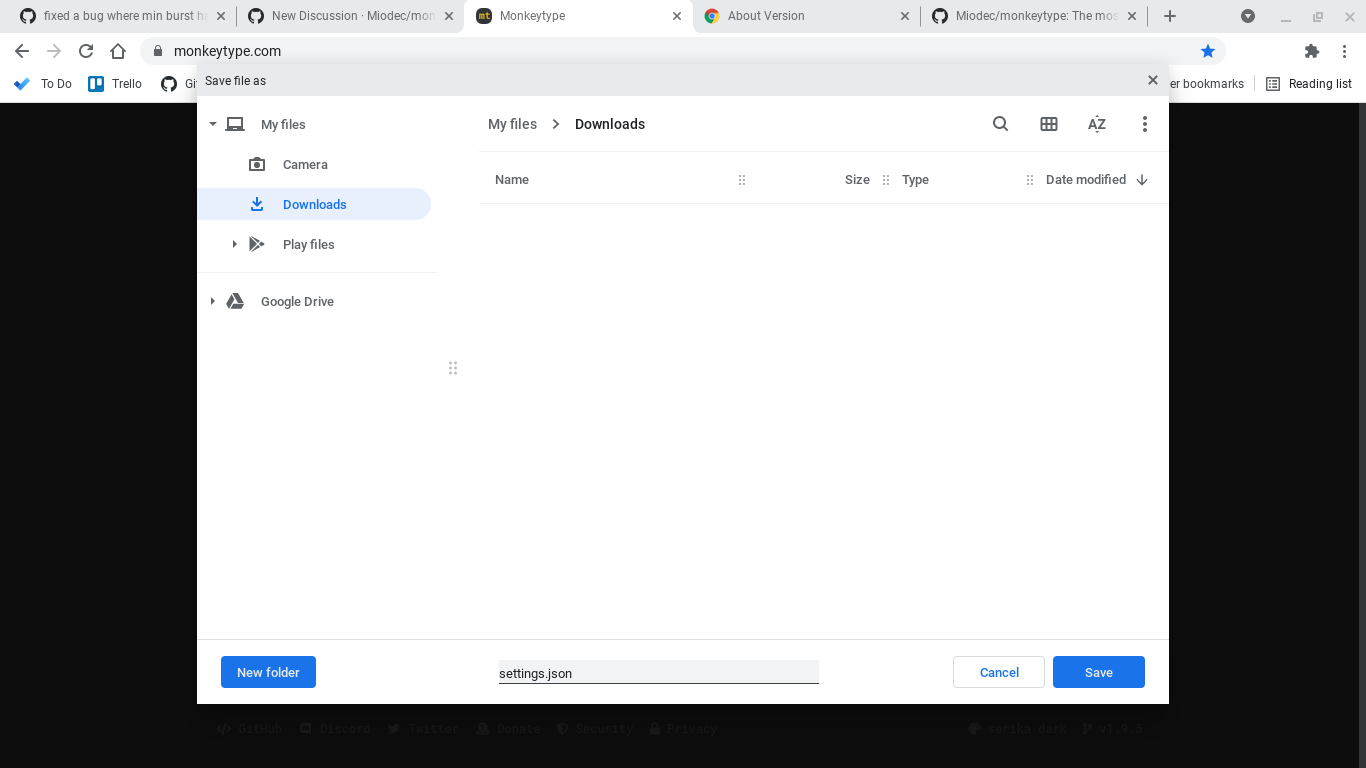Select the Camera folder
This screenshot has height=768, width=1366.
click(x=304, y=164)
